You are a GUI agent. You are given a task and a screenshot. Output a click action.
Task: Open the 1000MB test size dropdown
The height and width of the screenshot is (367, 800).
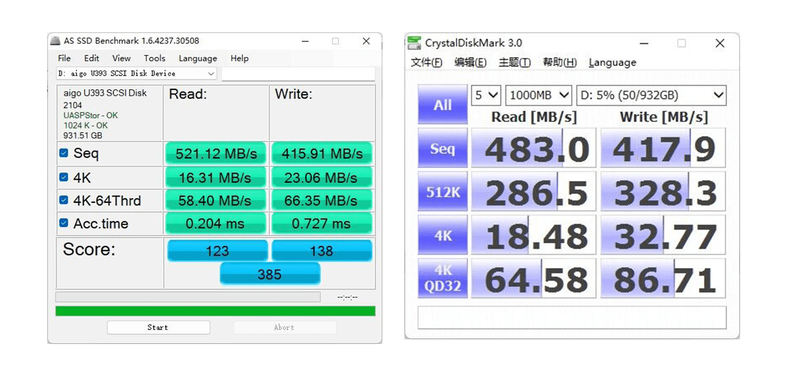(538, 95)
